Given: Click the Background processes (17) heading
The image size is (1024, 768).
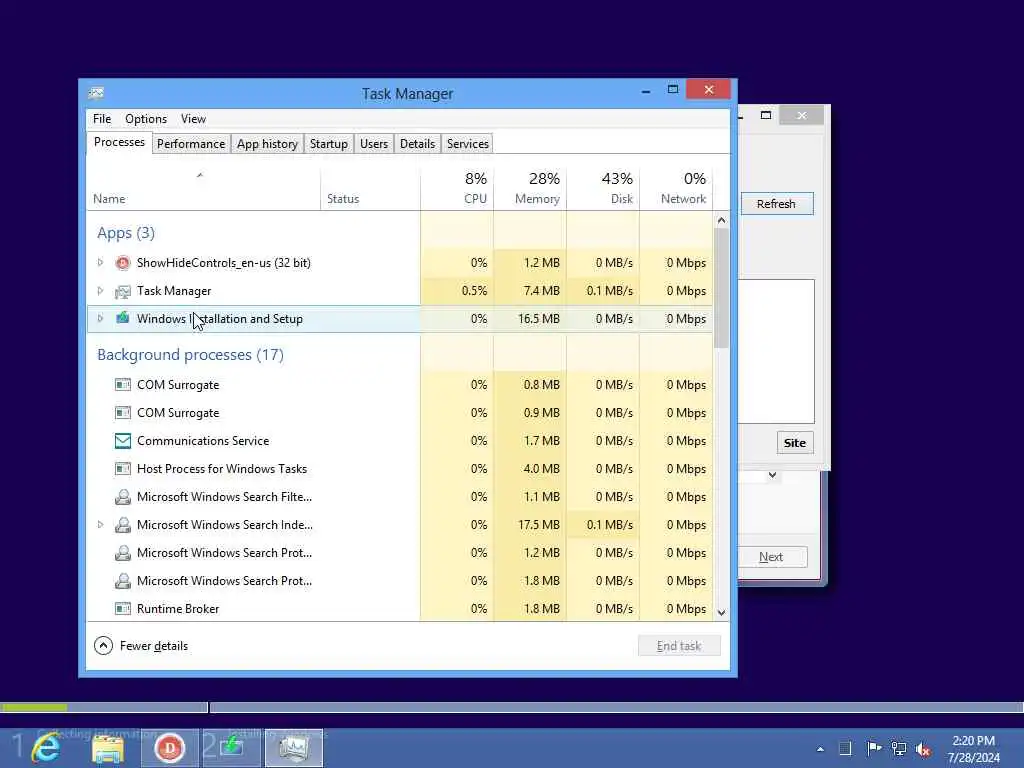Looking at the screenshot, I should pyautogui.click(x=191, y=355).
